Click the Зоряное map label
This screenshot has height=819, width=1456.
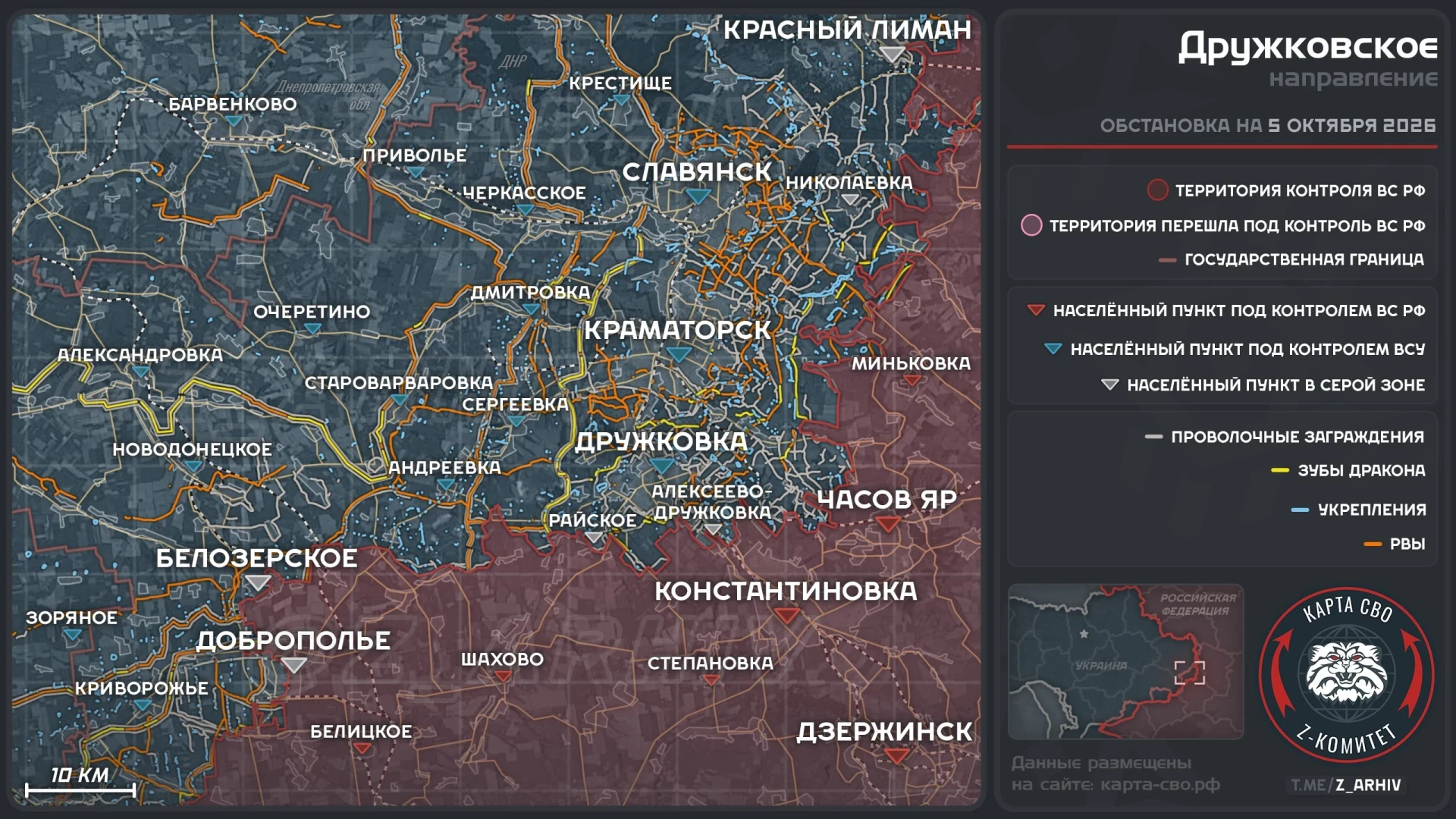(x=72, y=618)
